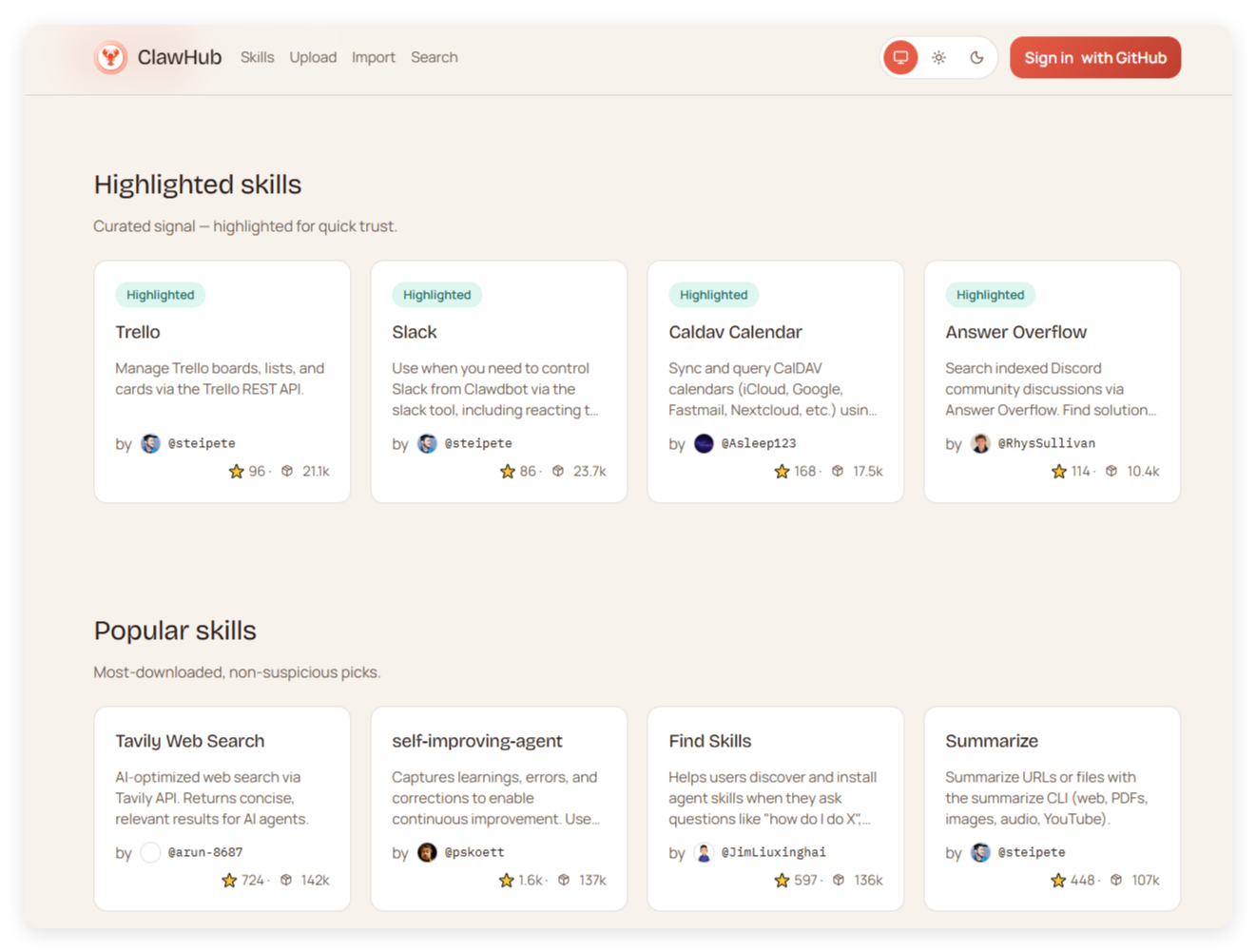
Task: Go to ClawHub home via brand name
Action: point(180,57)
